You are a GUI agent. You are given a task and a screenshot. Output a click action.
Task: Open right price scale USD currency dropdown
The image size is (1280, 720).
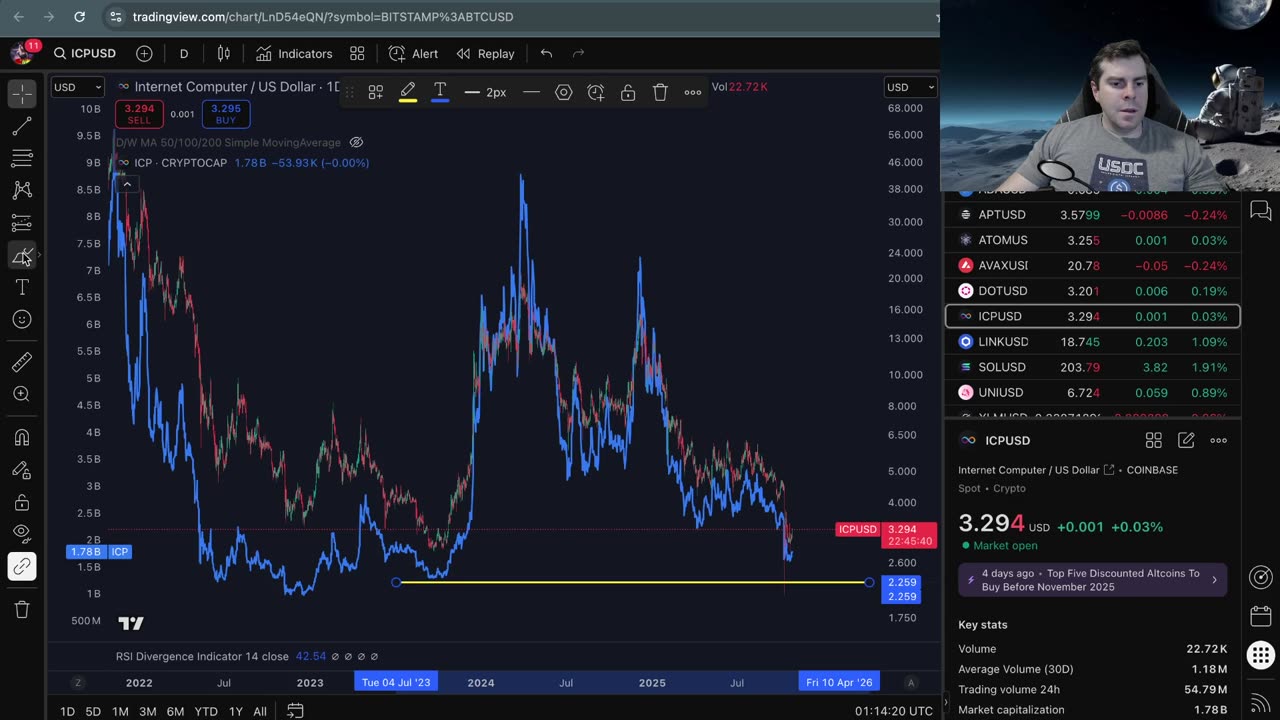(910, 87)
